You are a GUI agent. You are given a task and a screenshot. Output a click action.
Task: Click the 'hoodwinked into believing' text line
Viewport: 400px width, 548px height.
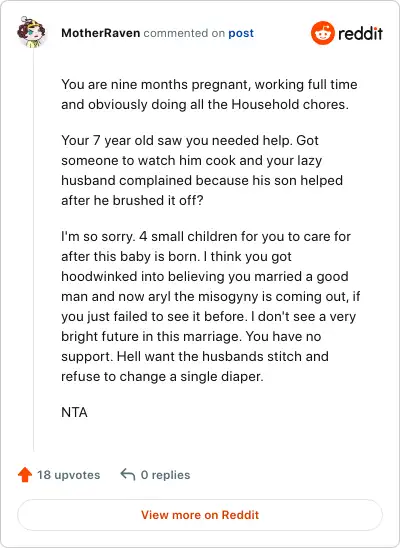[205, 276]
